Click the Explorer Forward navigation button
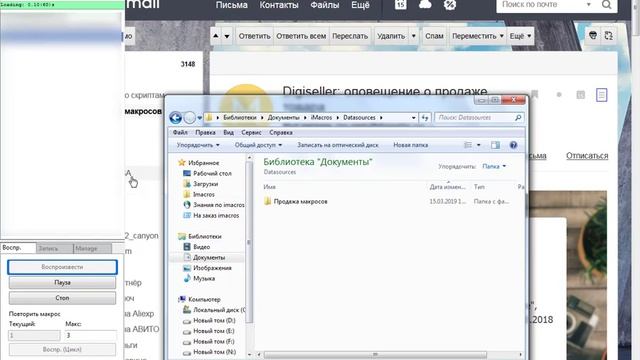The height and width of the screenshot is (360, 640). click(x=189, y=118)
